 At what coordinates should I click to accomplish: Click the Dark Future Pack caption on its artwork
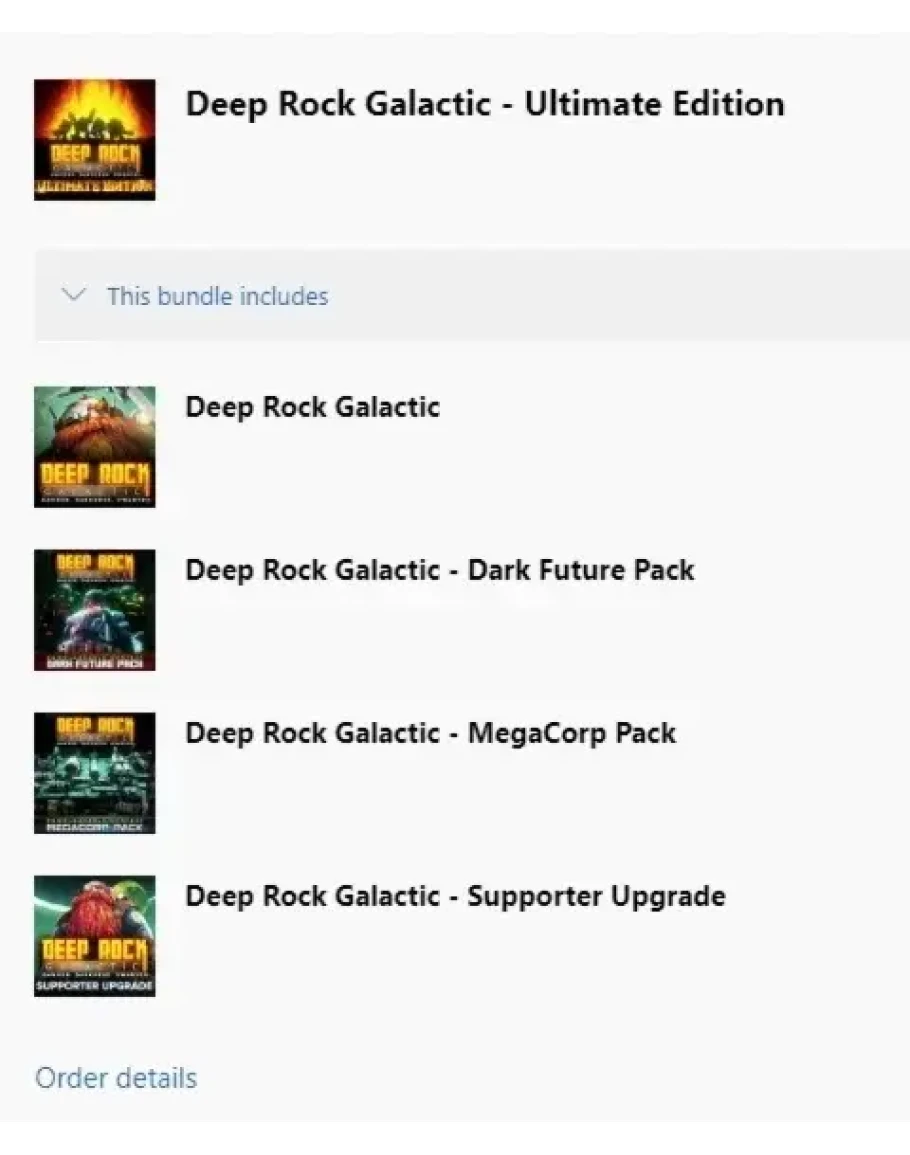click(94, 661)
